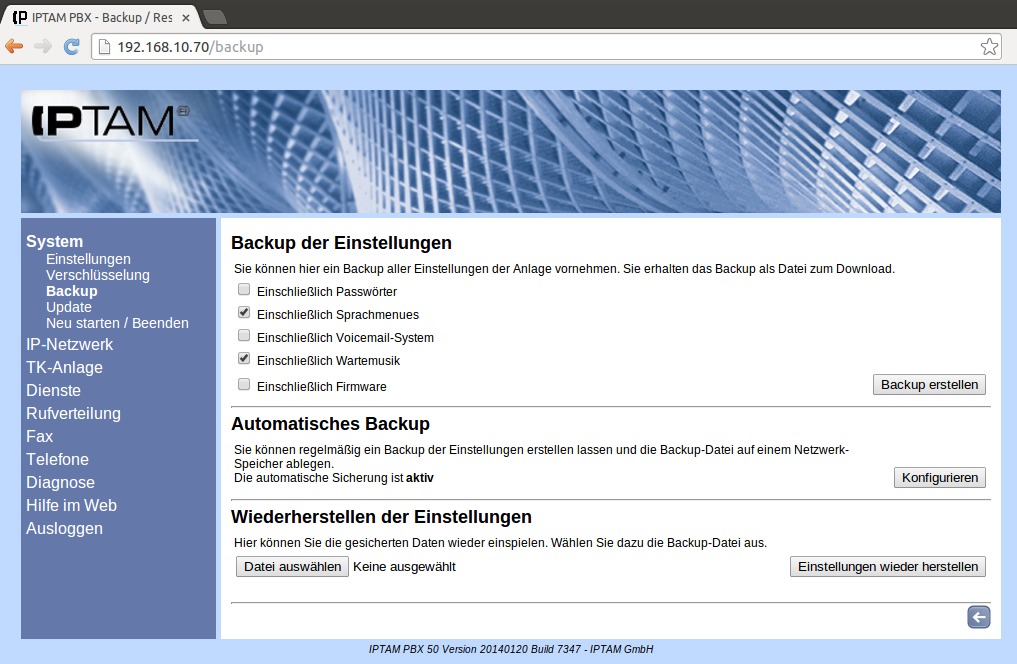Expand the TK-Anlage sidebar section

point(64,368)
